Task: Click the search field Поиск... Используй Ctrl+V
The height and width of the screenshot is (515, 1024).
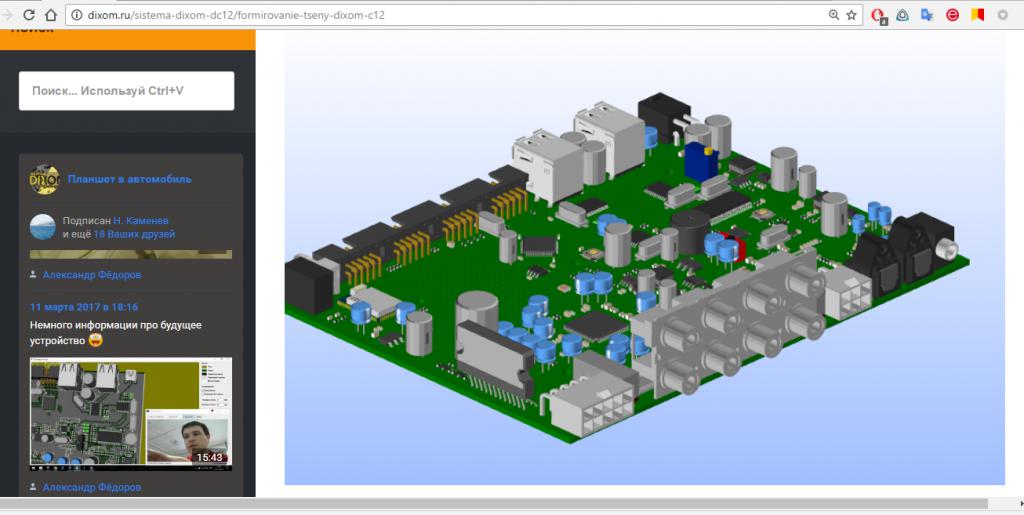Action: click(126, 91)
